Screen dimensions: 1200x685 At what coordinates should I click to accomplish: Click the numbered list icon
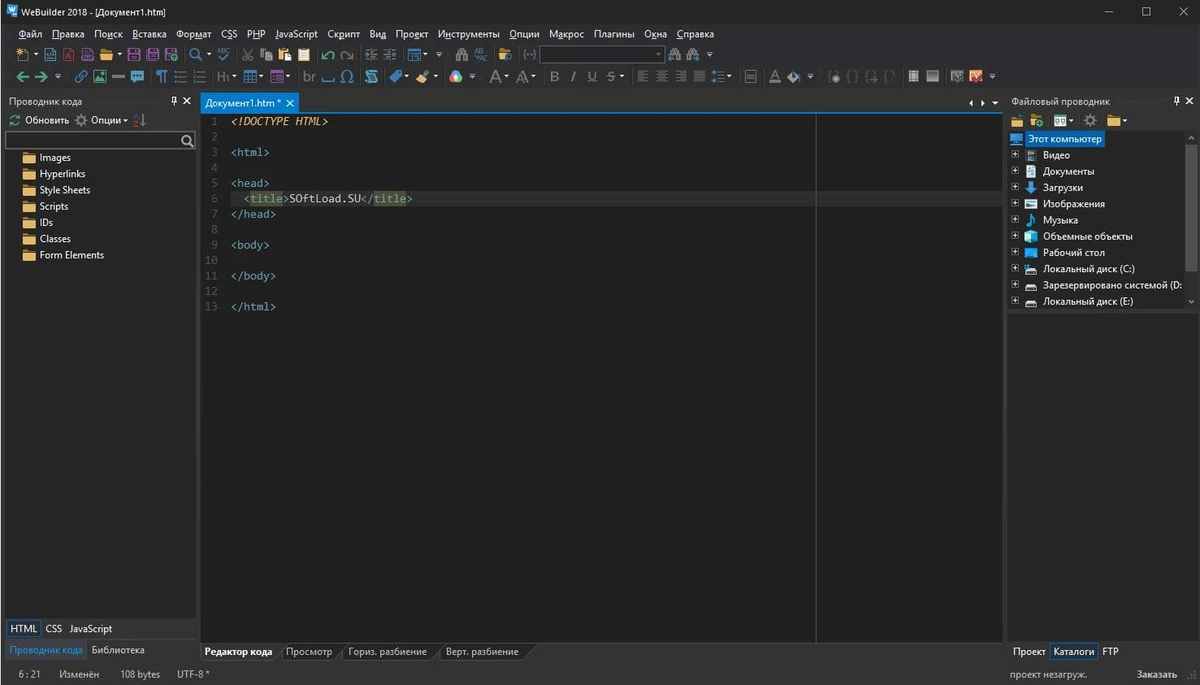[199, 76]
